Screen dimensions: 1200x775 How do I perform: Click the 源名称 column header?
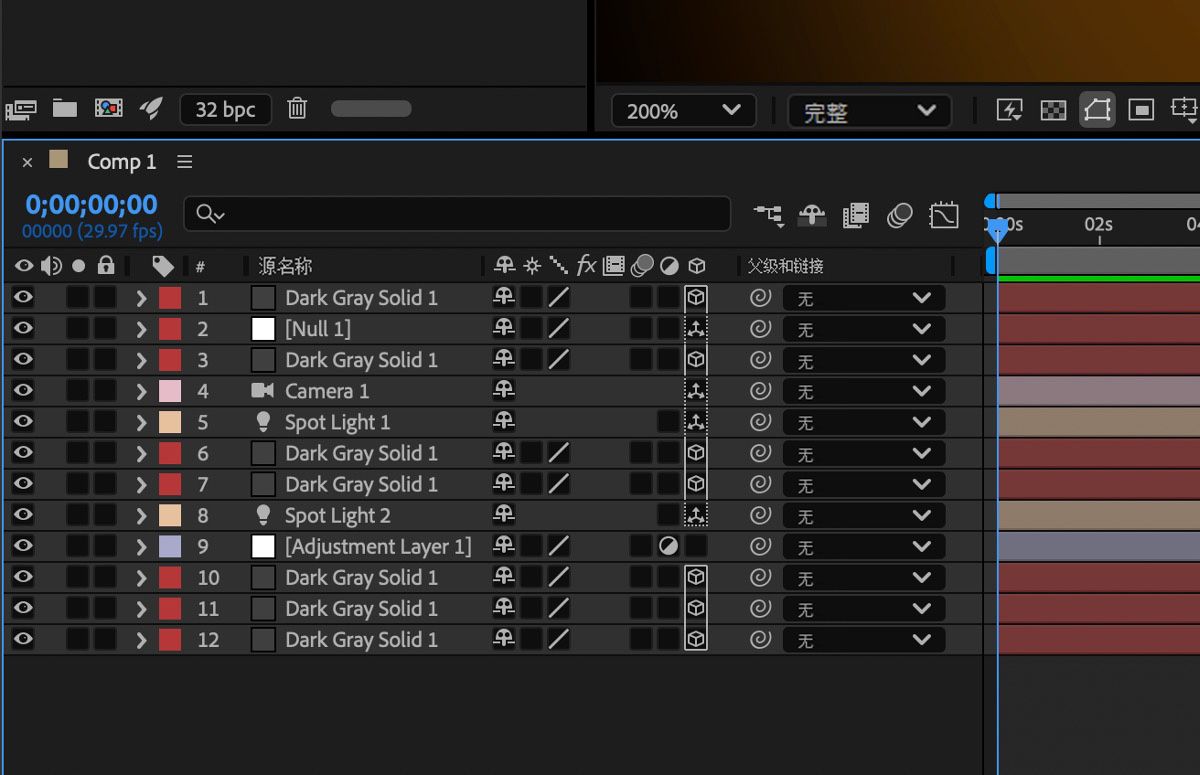pyautogui.click(x=285, y=266)
